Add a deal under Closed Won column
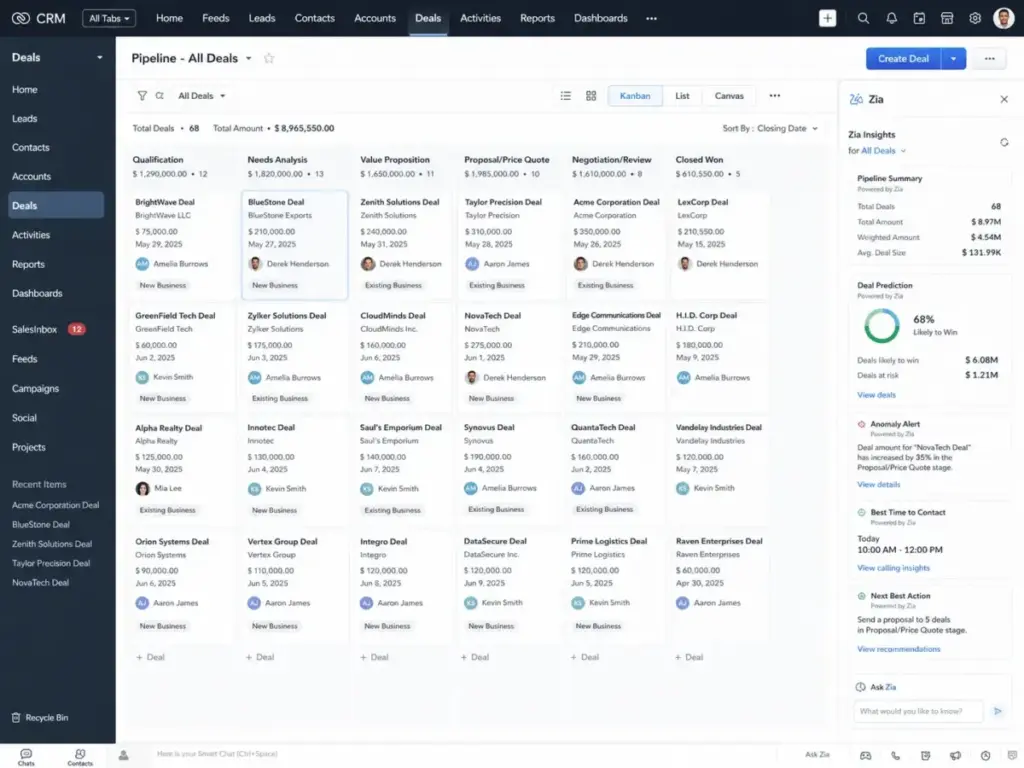1024x768 pixels. pyautogui.click(x=689, y=657)
